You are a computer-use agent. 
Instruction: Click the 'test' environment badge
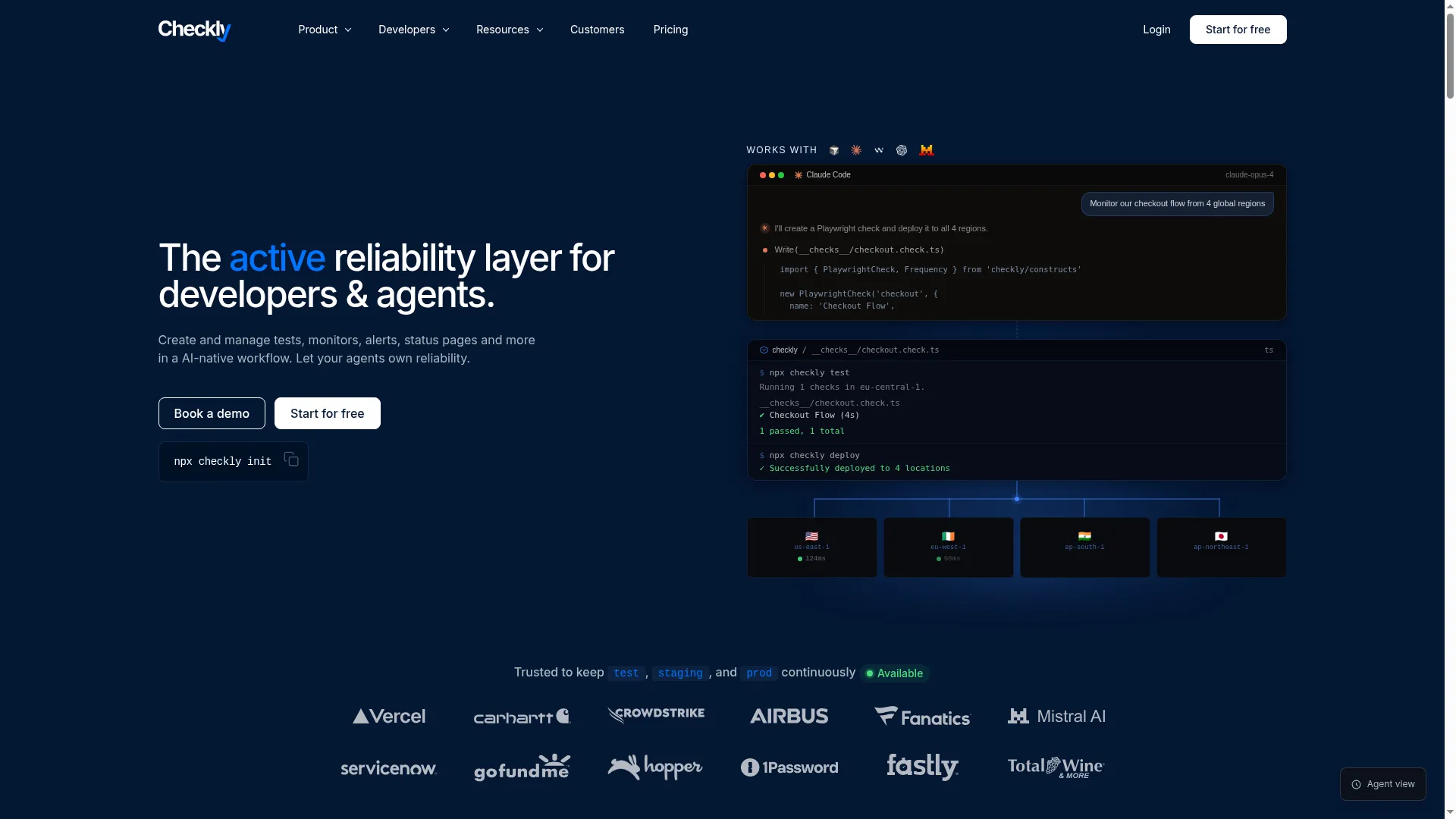click(x=626, y=673)
